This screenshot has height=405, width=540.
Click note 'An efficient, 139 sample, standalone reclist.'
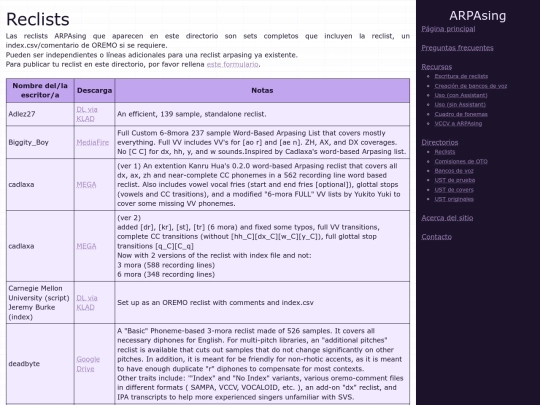191,114
